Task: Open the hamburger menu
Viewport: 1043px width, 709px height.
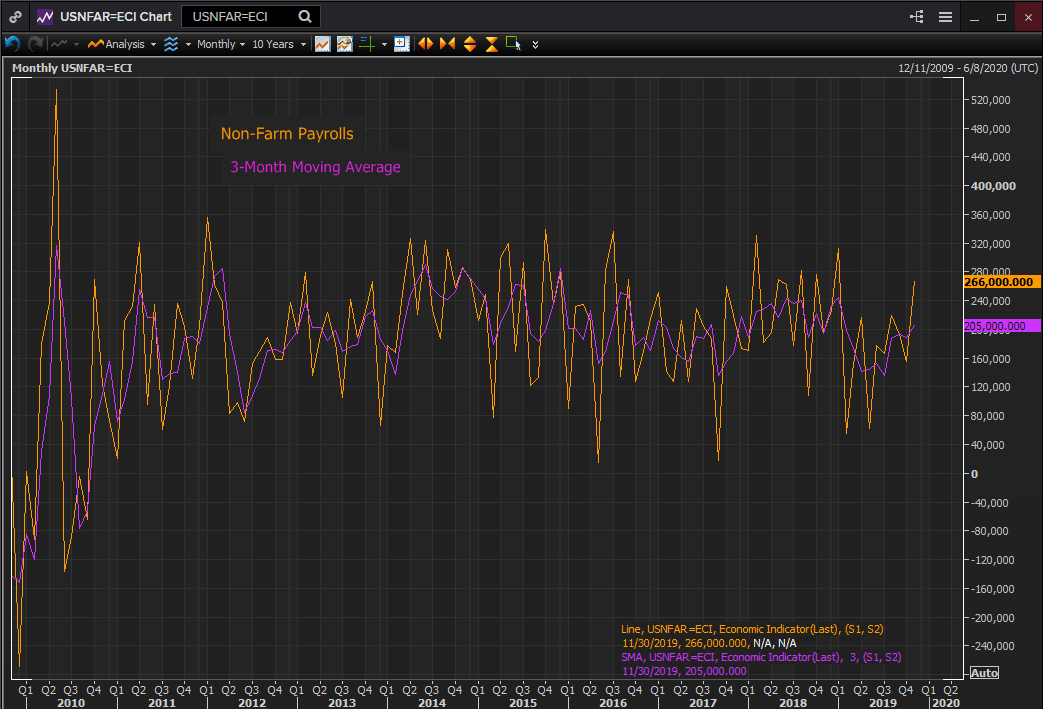Action: (x=945, y=17)
